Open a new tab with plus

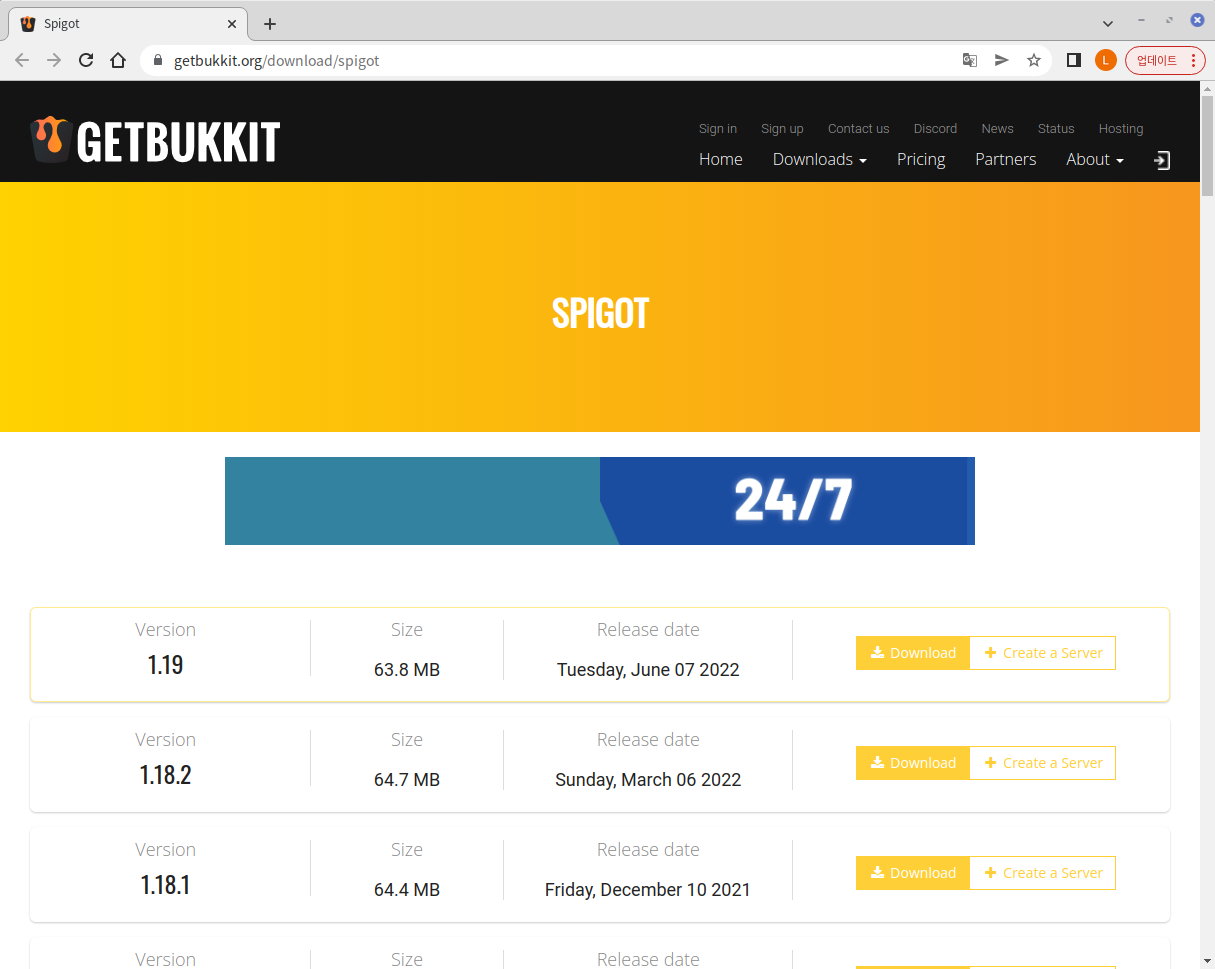point(269,24)
